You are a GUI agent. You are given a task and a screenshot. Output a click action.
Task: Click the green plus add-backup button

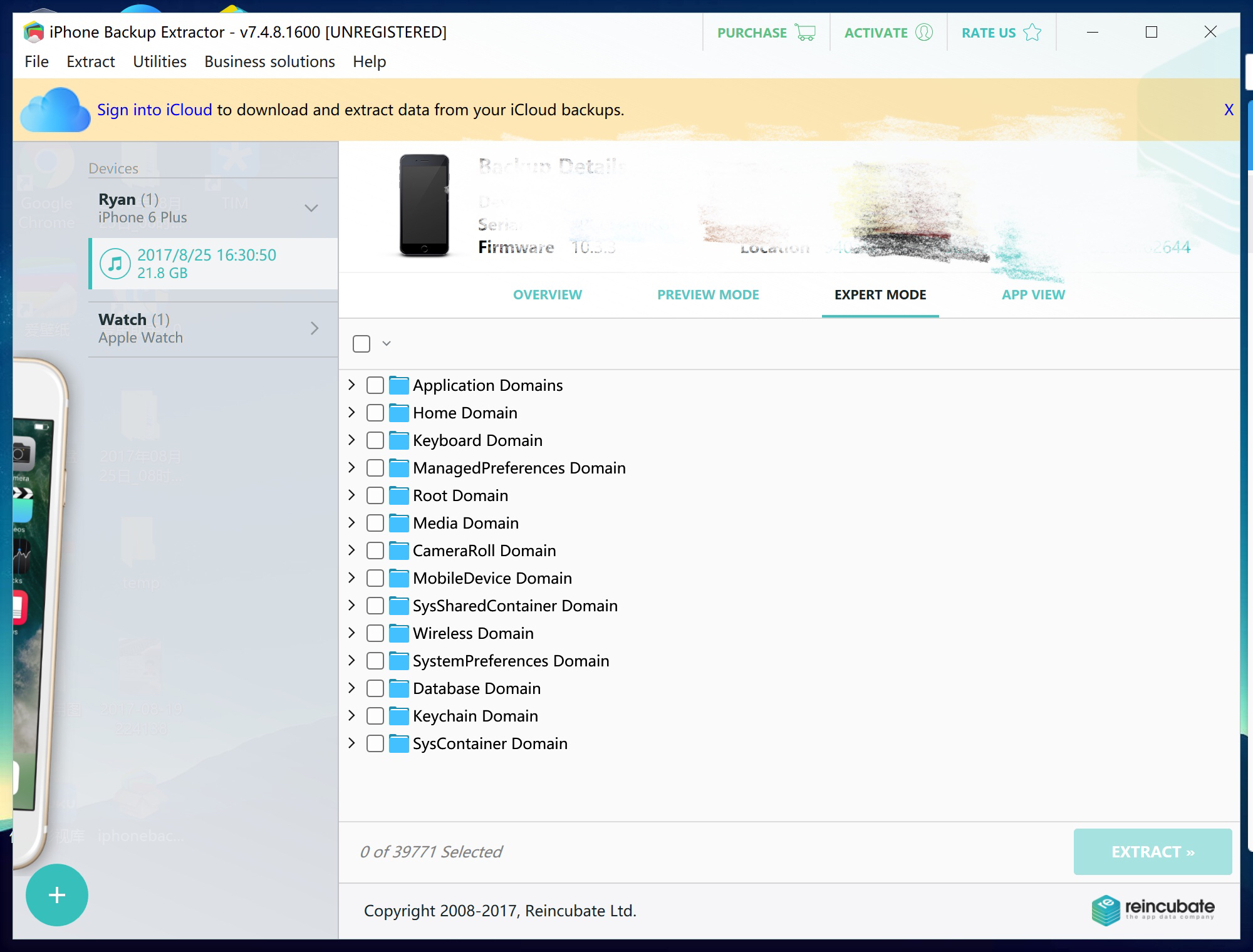coord(57,894)
